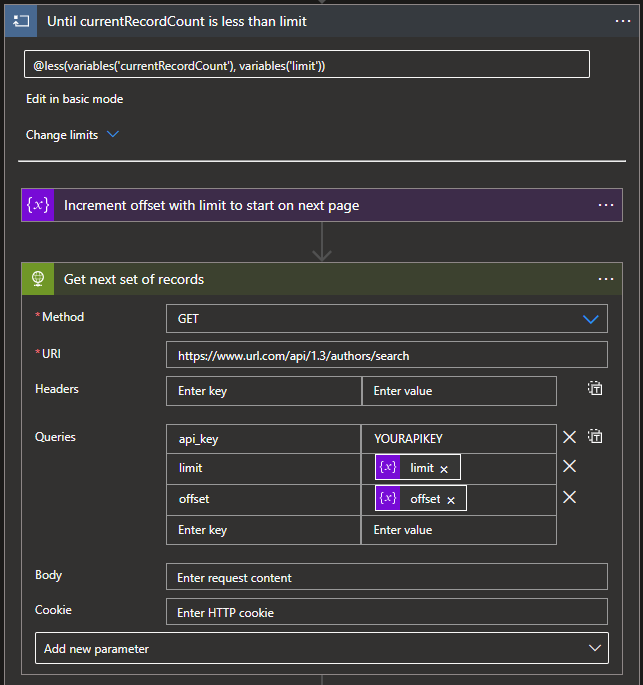Screen dimensions: 643x685
Task: Remove the limit variable token
Action: click(x=444, y=469)
